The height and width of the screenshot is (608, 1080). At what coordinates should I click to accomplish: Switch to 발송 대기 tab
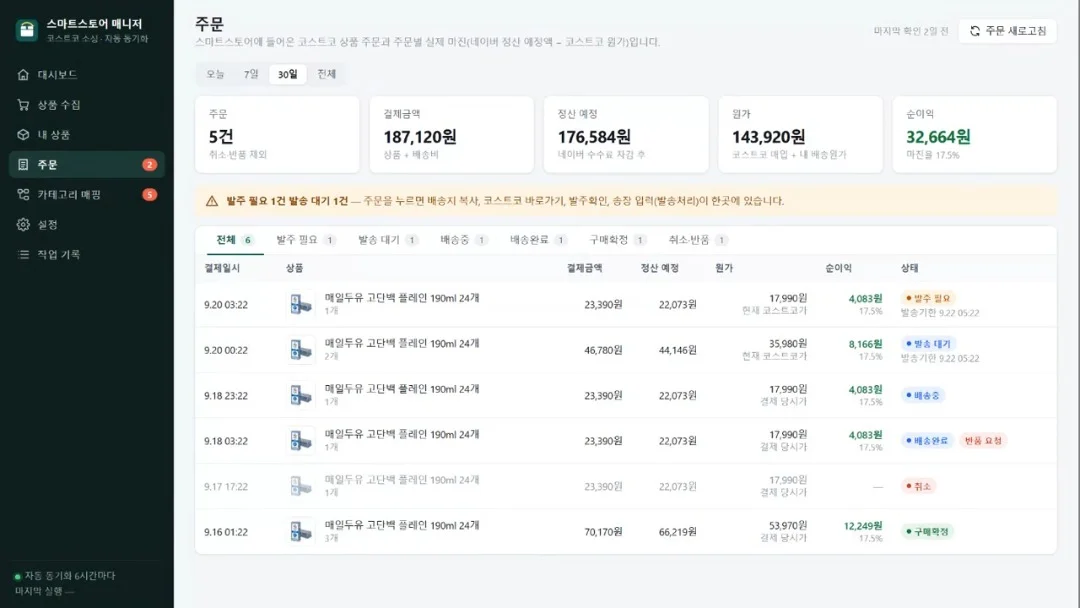tap(388, 240)
